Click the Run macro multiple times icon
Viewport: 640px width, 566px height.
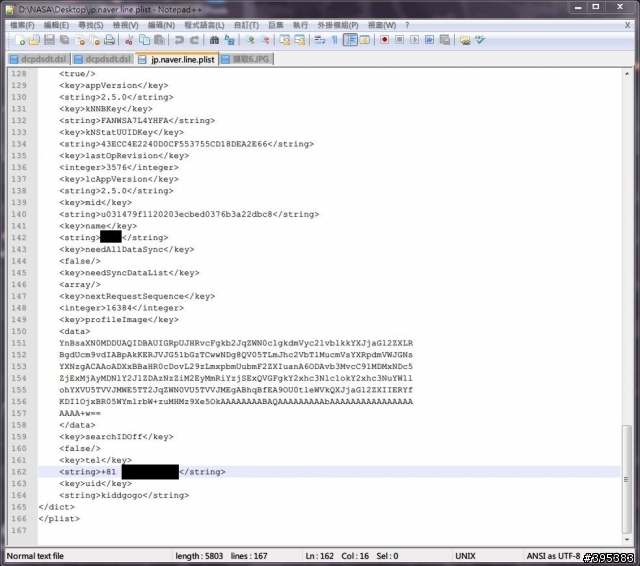point(429,40)
